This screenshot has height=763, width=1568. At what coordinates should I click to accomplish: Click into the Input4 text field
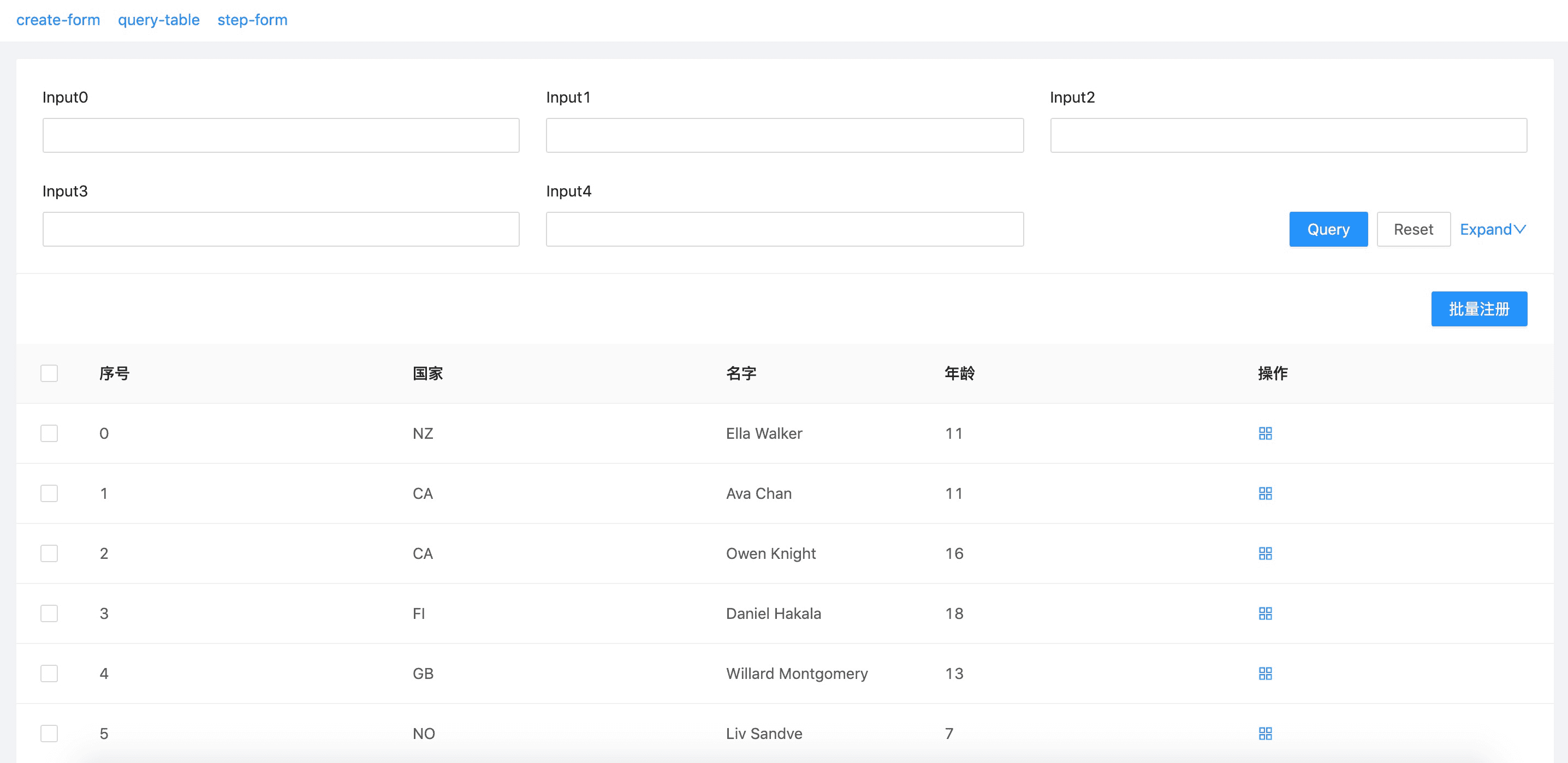click(784, 229)
